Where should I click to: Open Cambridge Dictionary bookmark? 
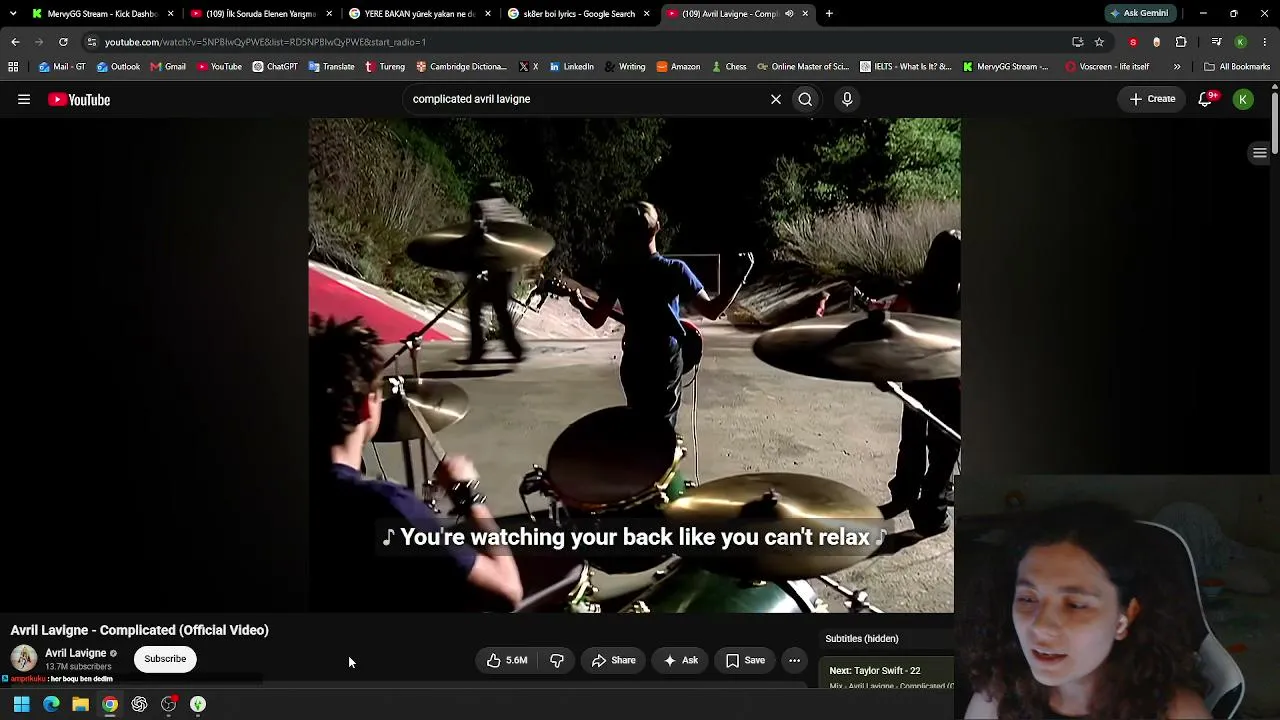click(461, 67)
